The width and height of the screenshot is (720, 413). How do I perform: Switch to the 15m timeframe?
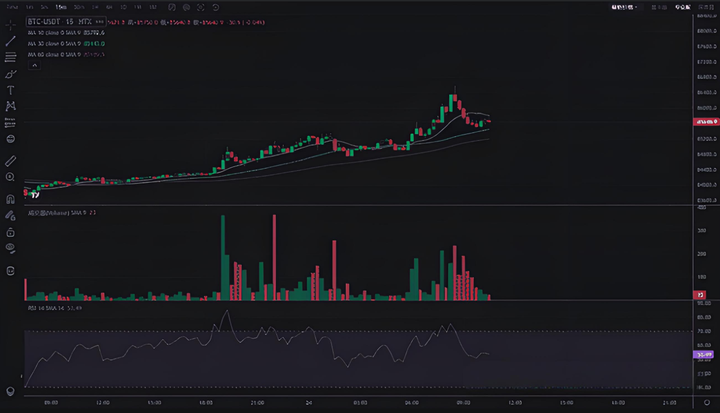pyautogui.click(x=61, y=7)
